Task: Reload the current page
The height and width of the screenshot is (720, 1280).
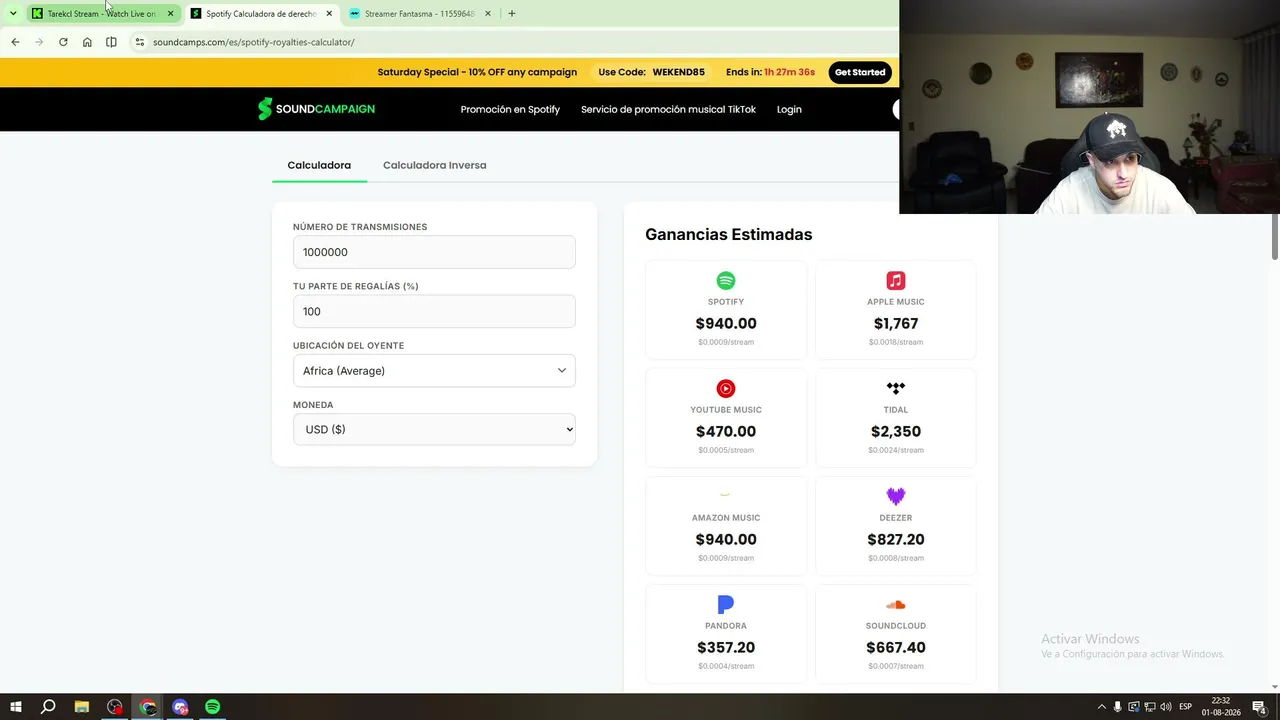Action: tap(63, 42)
